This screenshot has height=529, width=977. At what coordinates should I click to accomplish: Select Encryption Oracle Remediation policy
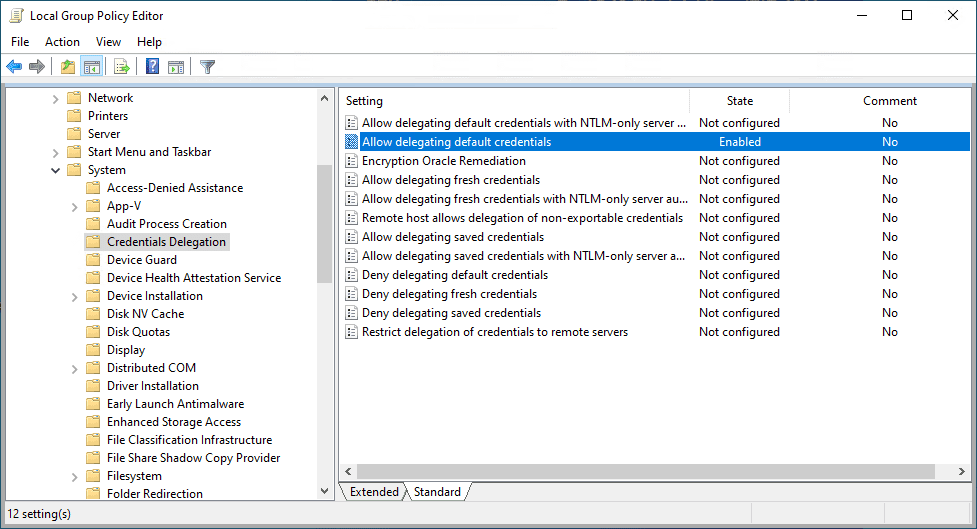[443, 161]
